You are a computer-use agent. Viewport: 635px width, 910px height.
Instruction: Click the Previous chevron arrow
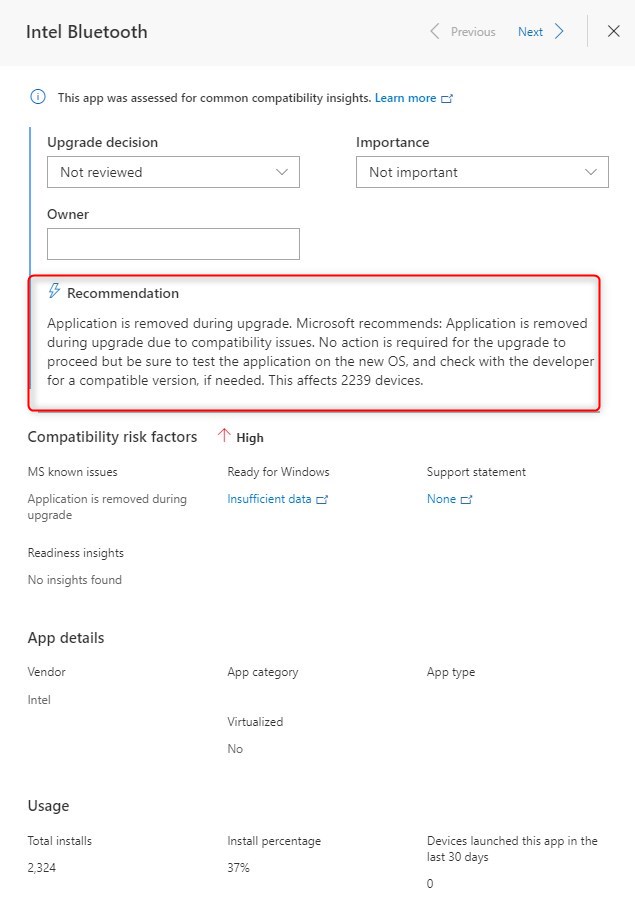click(434, 31)
